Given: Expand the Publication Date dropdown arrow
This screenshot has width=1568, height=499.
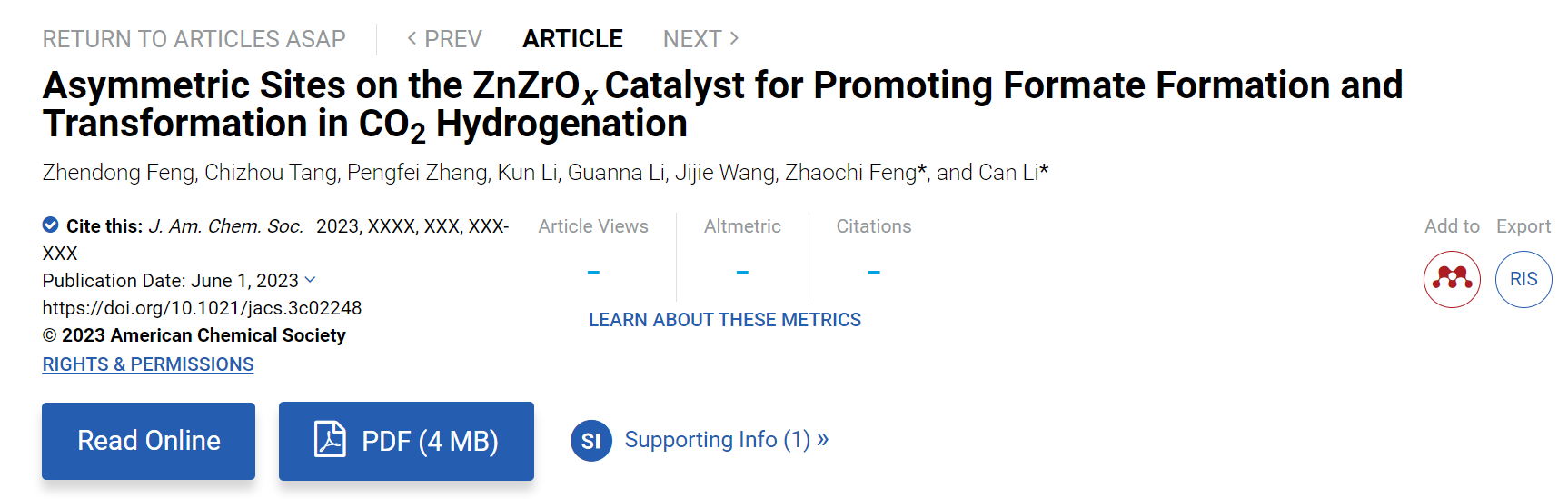Looking at the screenshot, I should pos(310,280).
